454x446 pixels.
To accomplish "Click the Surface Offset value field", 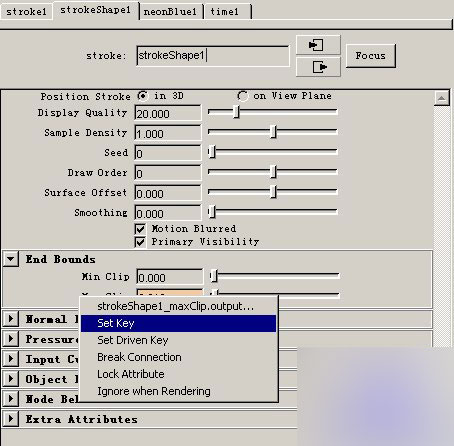I will [x=168, y=193].
